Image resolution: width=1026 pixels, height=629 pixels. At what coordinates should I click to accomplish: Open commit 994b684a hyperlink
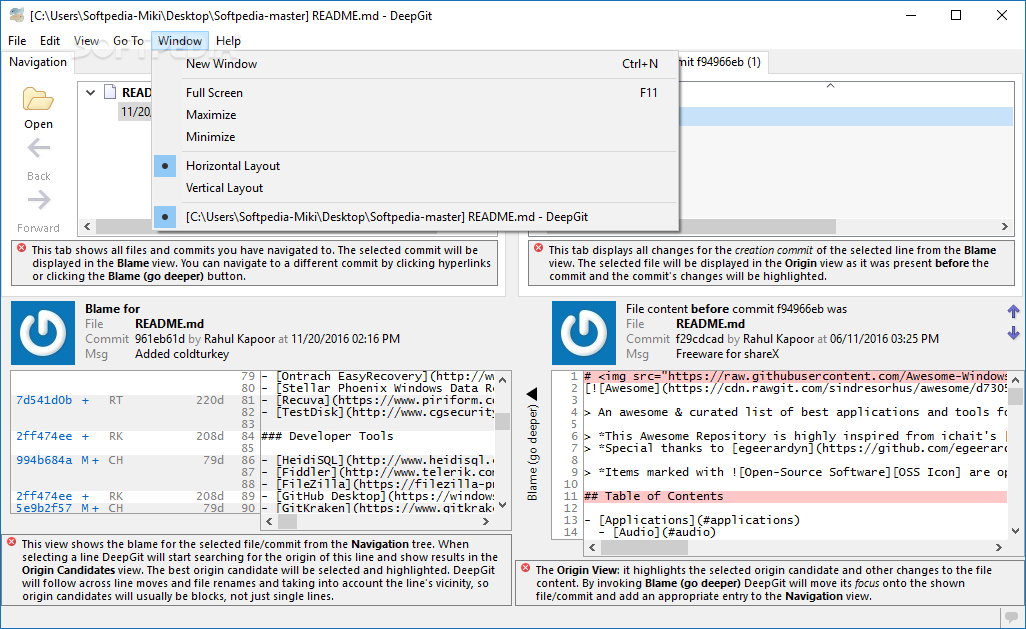[44, 460]
